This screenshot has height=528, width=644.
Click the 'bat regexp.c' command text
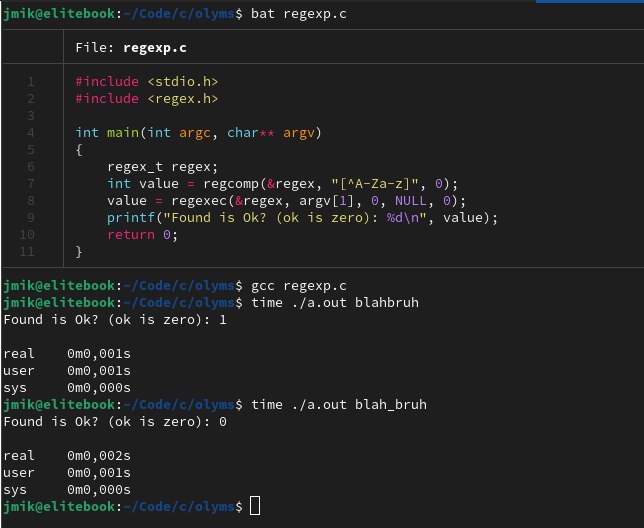[299, 14]
